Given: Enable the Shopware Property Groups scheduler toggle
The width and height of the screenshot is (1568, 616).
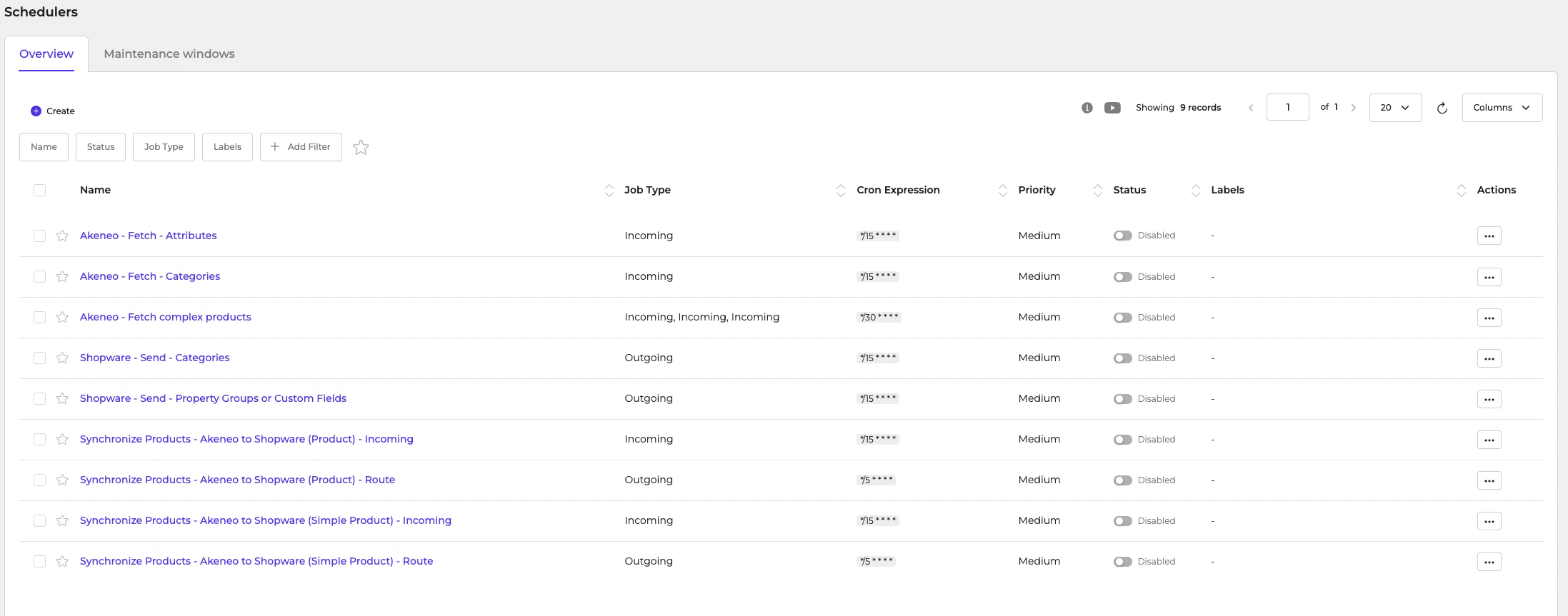Looking at the screenshot, I should (x=1122, y=398).
